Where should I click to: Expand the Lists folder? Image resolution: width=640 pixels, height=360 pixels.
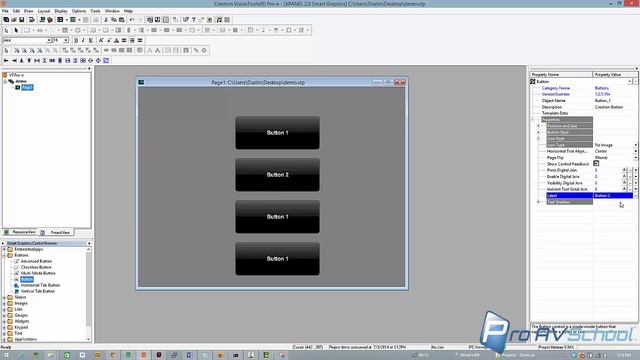(4, 309)
